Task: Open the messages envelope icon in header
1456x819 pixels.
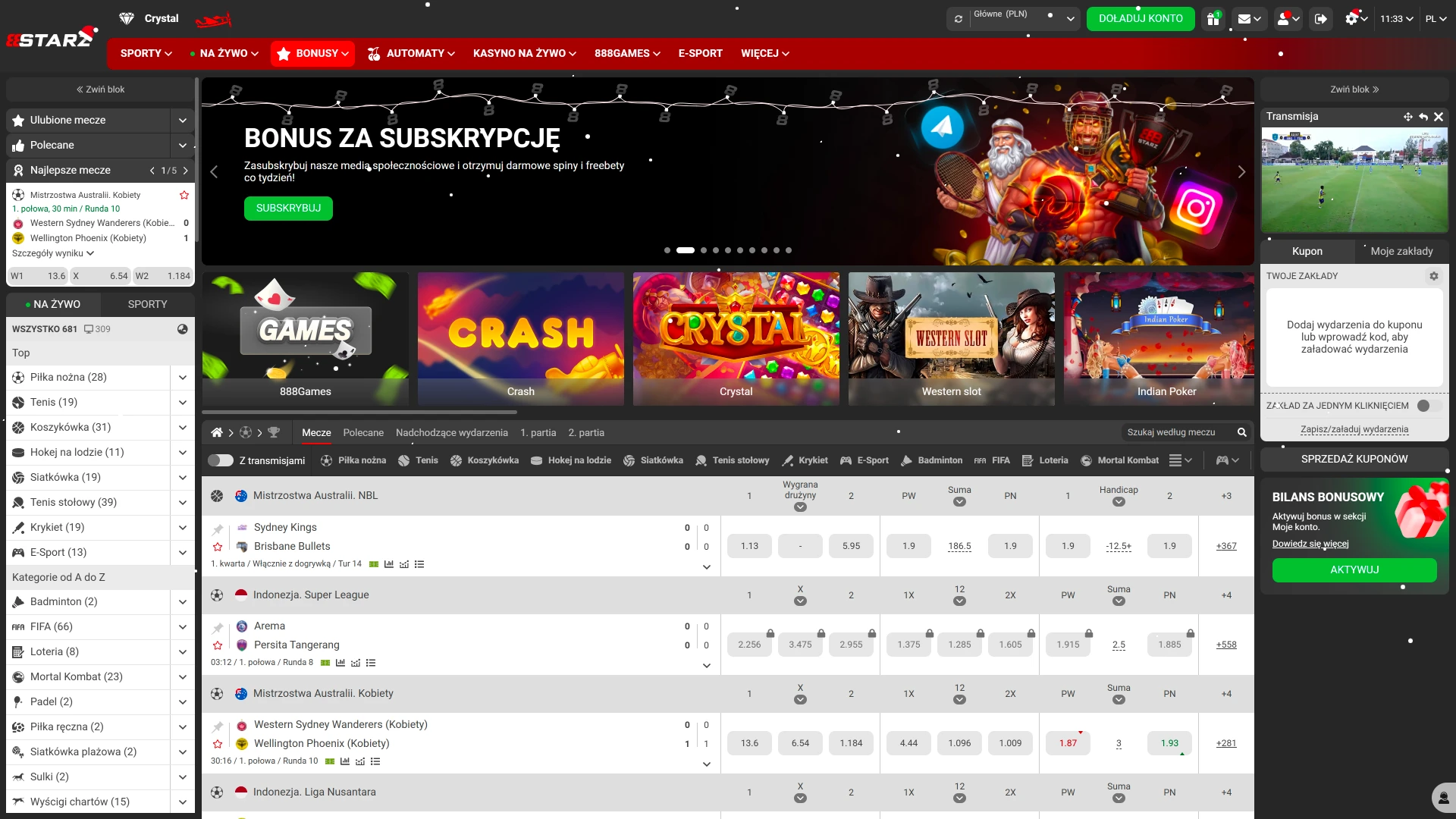Action: pyautogui.click(x=1246, y=19)
